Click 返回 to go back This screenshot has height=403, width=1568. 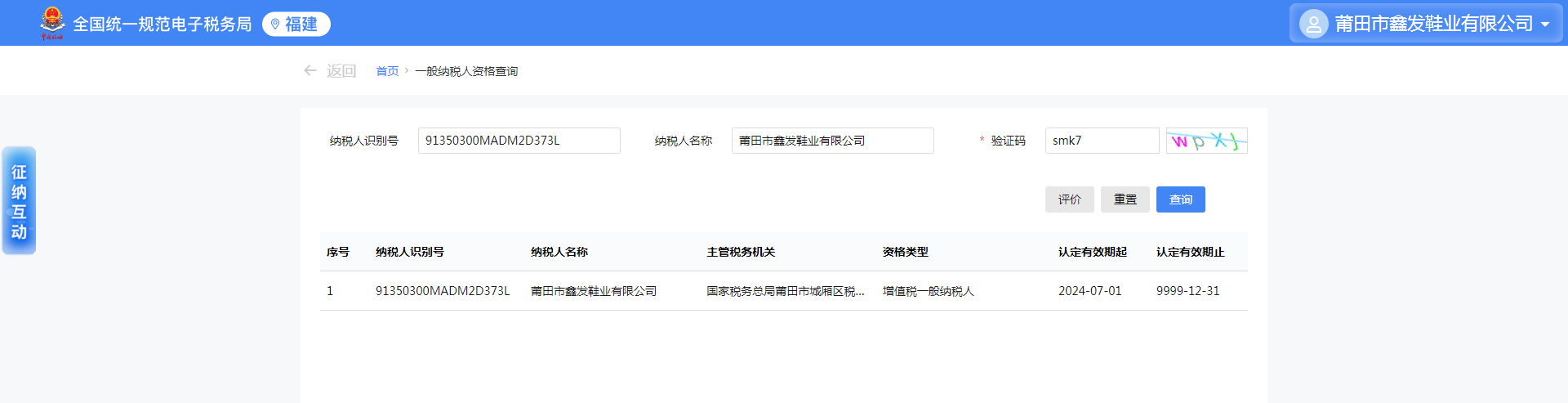click(341, 71)
